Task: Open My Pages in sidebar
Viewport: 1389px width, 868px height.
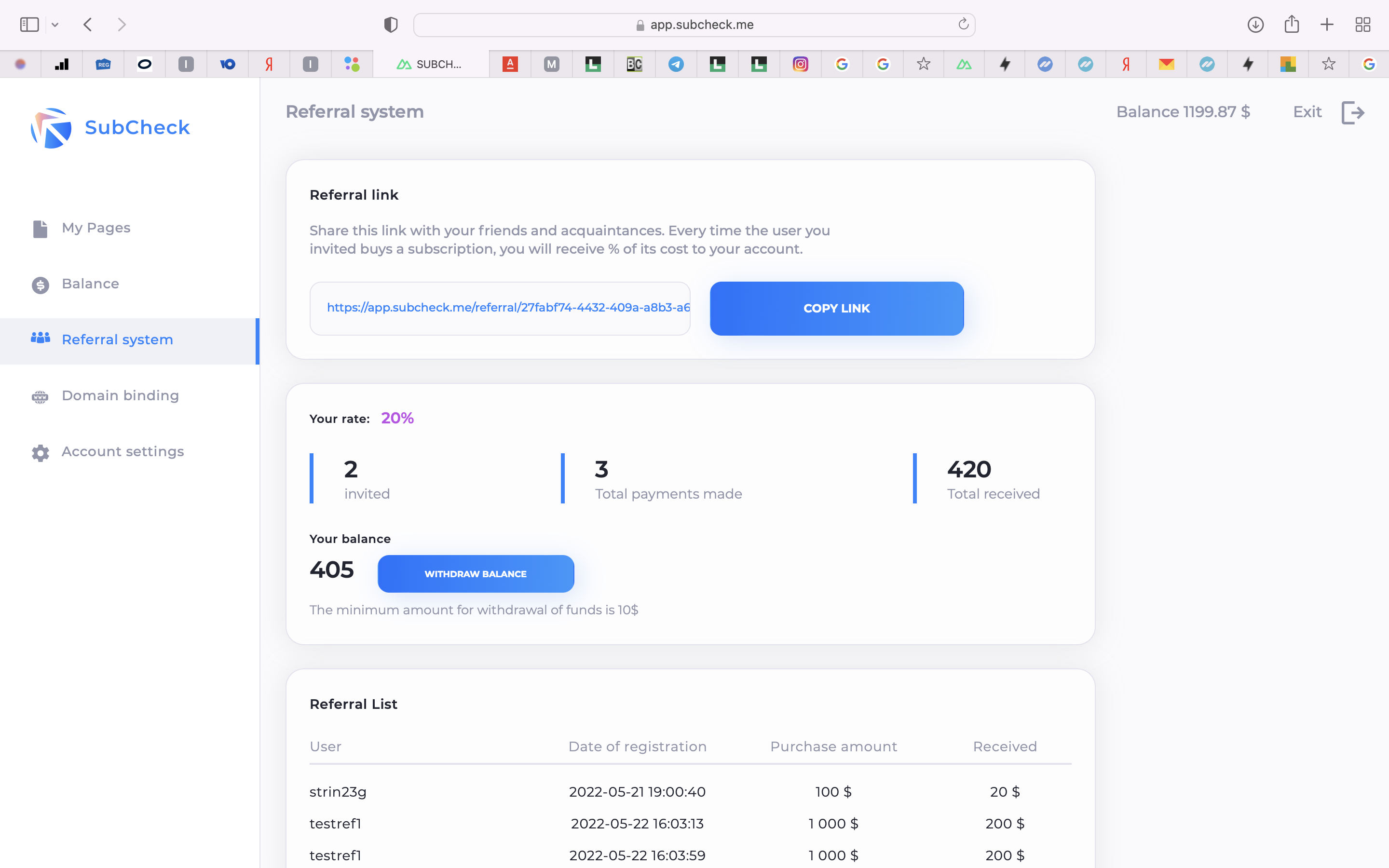Action: [96, 228]
